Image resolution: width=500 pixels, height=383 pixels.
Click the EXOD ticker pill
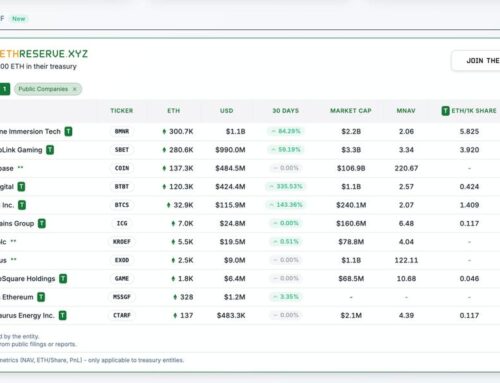[x=122, y=260]
